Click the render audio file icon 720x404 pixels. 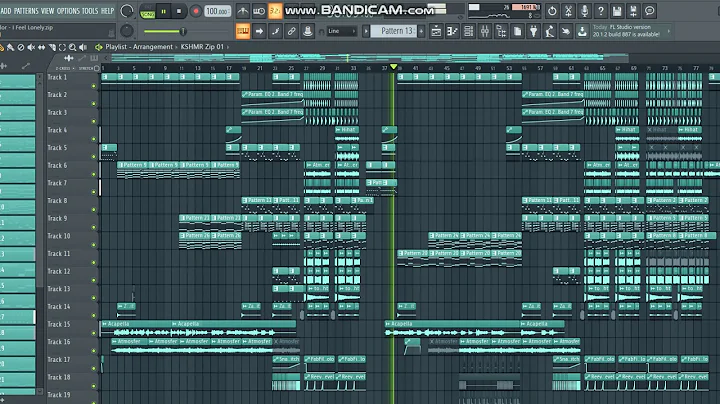click(633, 11)
